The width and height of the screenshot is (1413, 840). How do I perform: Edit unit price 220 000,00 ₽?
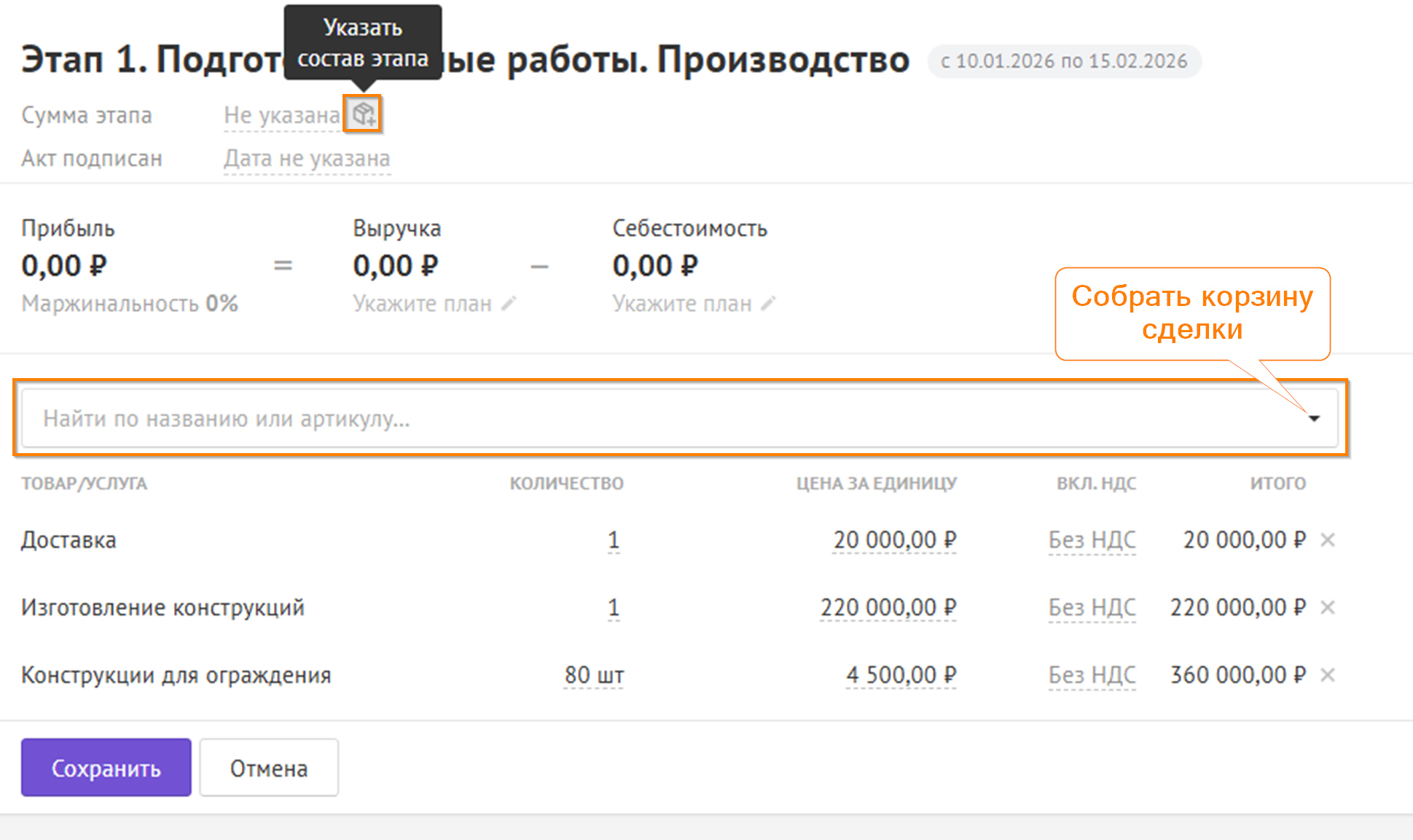[x=888, y=607]
